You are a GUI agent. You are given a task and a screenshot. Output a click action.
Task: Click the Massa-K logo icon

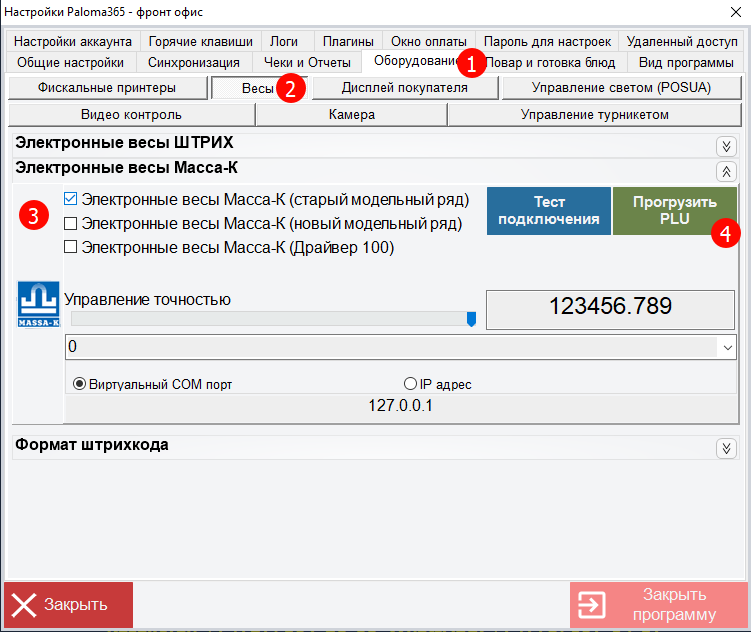click(38, 304)
